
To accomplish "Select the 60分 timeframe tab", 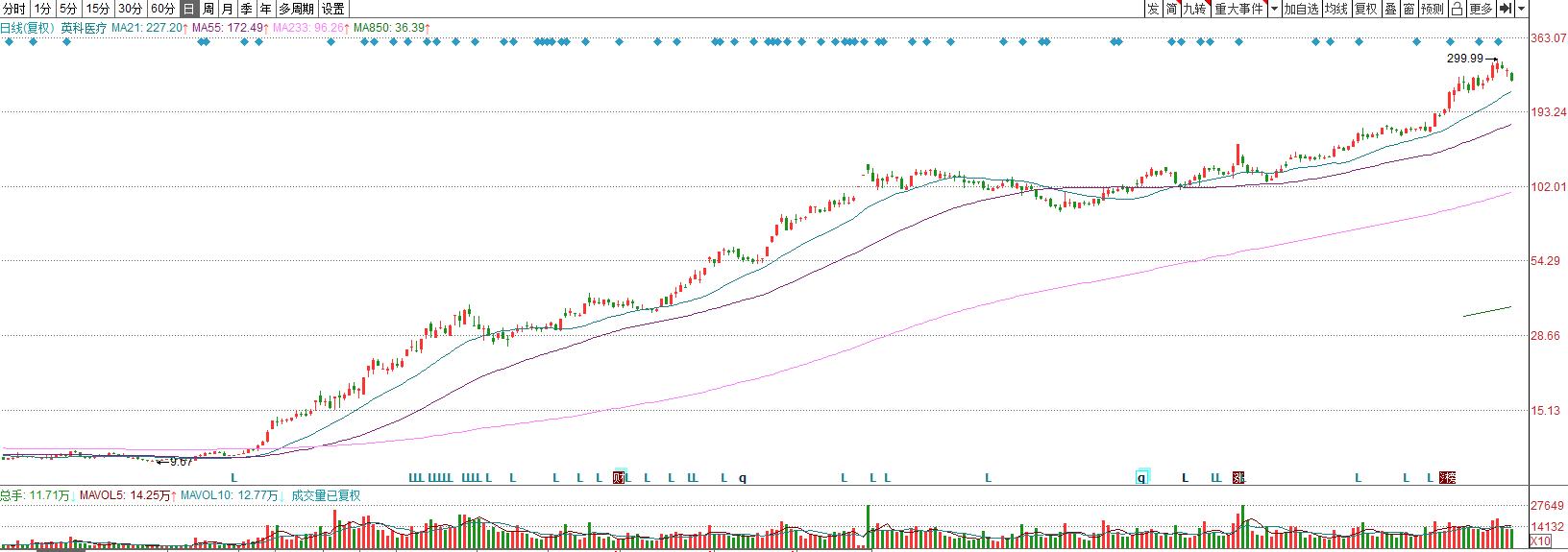I will pos(162,9).
